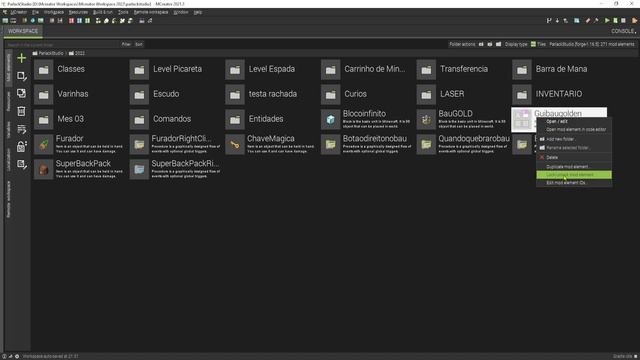Open the Sort dropdown
The width and height of the screenshot is (640, 360).
pos(139,44)
